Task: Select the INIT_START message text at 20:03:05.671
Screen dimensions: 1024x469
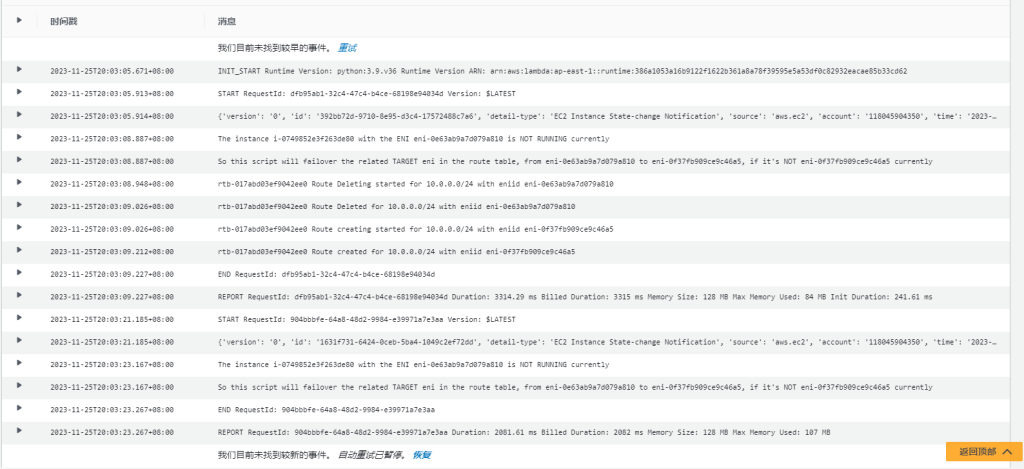Action: coord(562,71)
